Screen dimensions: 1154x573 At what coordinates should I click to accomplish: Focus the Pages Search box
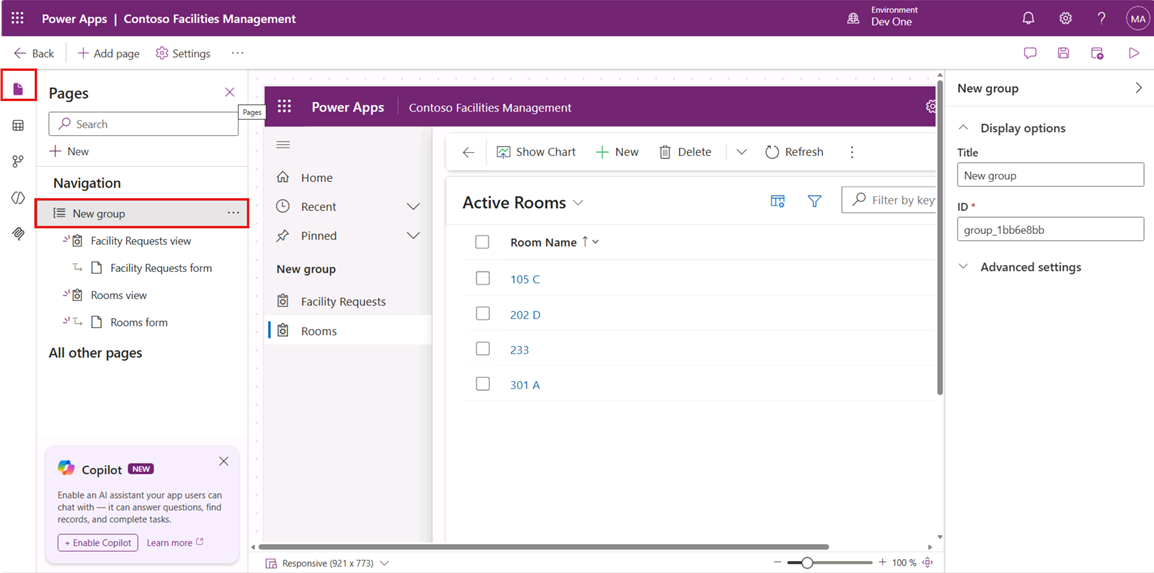144,124
